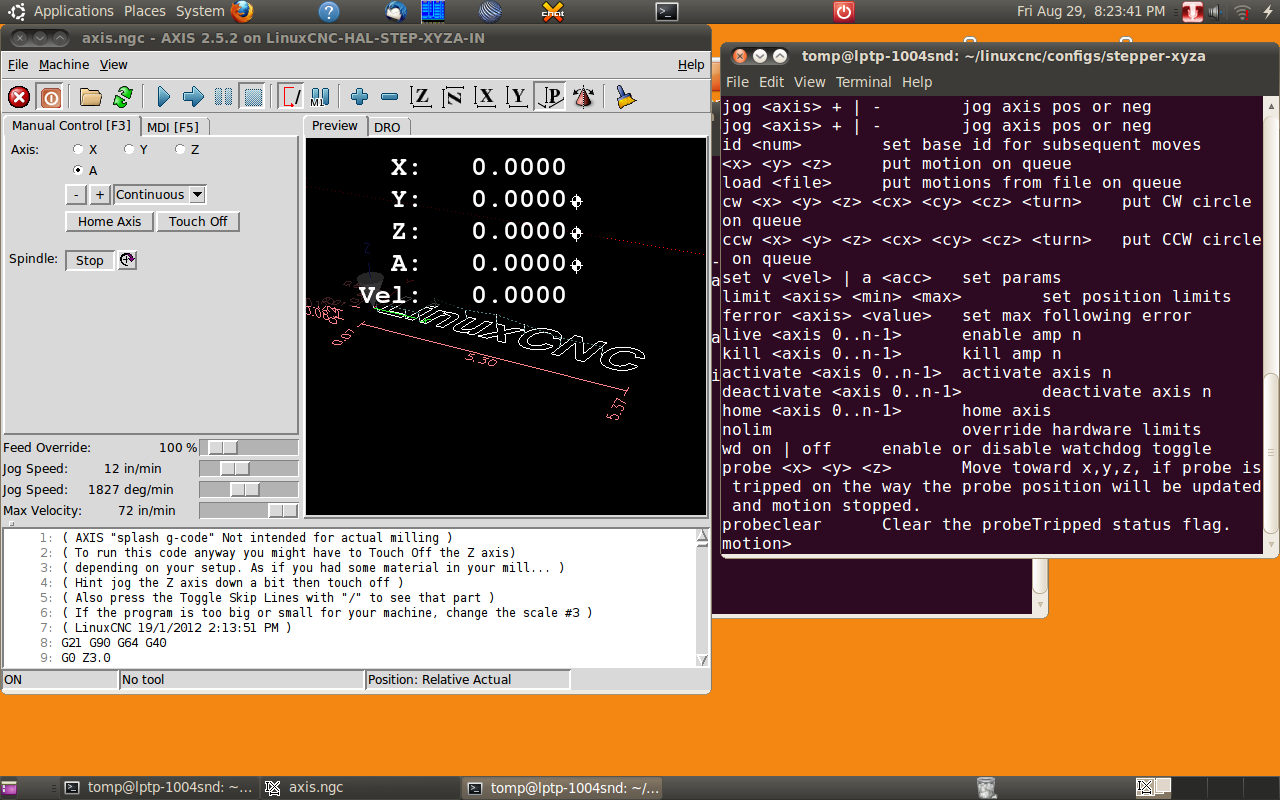Viewport: 1280px width, 800px height.
Task: Click the Home Axis button
Action: coord(110,222)
